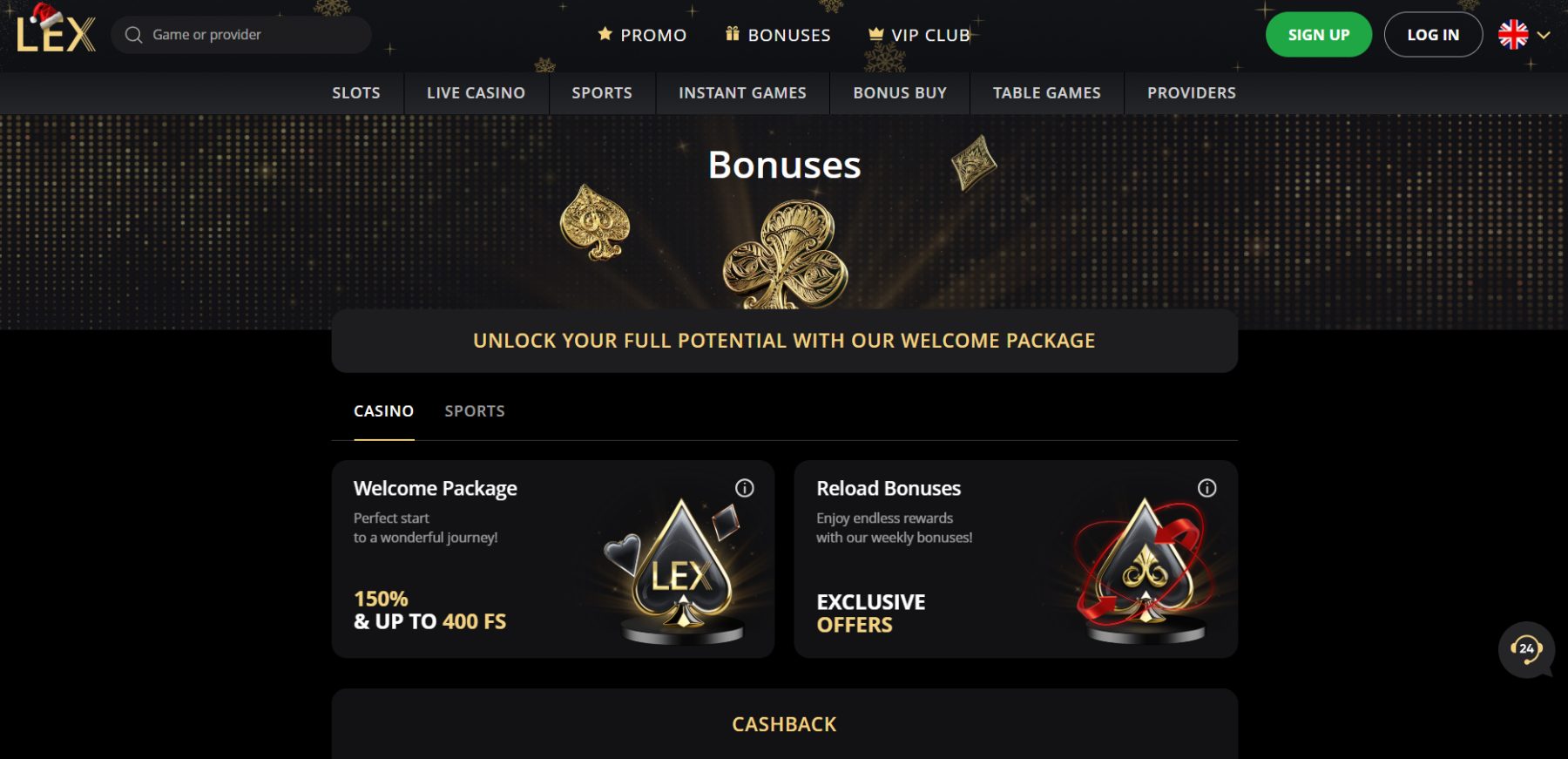Click the Log In button
Screen dimensions: 1568x759
pos(1433,35)
